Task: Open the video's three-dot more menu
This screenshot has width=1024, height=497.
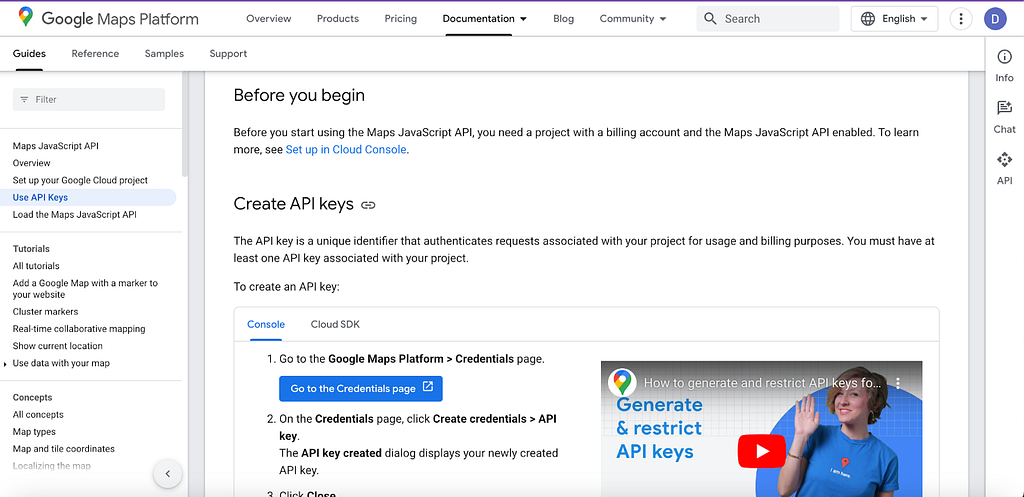Action: click(x=898, y=383)
